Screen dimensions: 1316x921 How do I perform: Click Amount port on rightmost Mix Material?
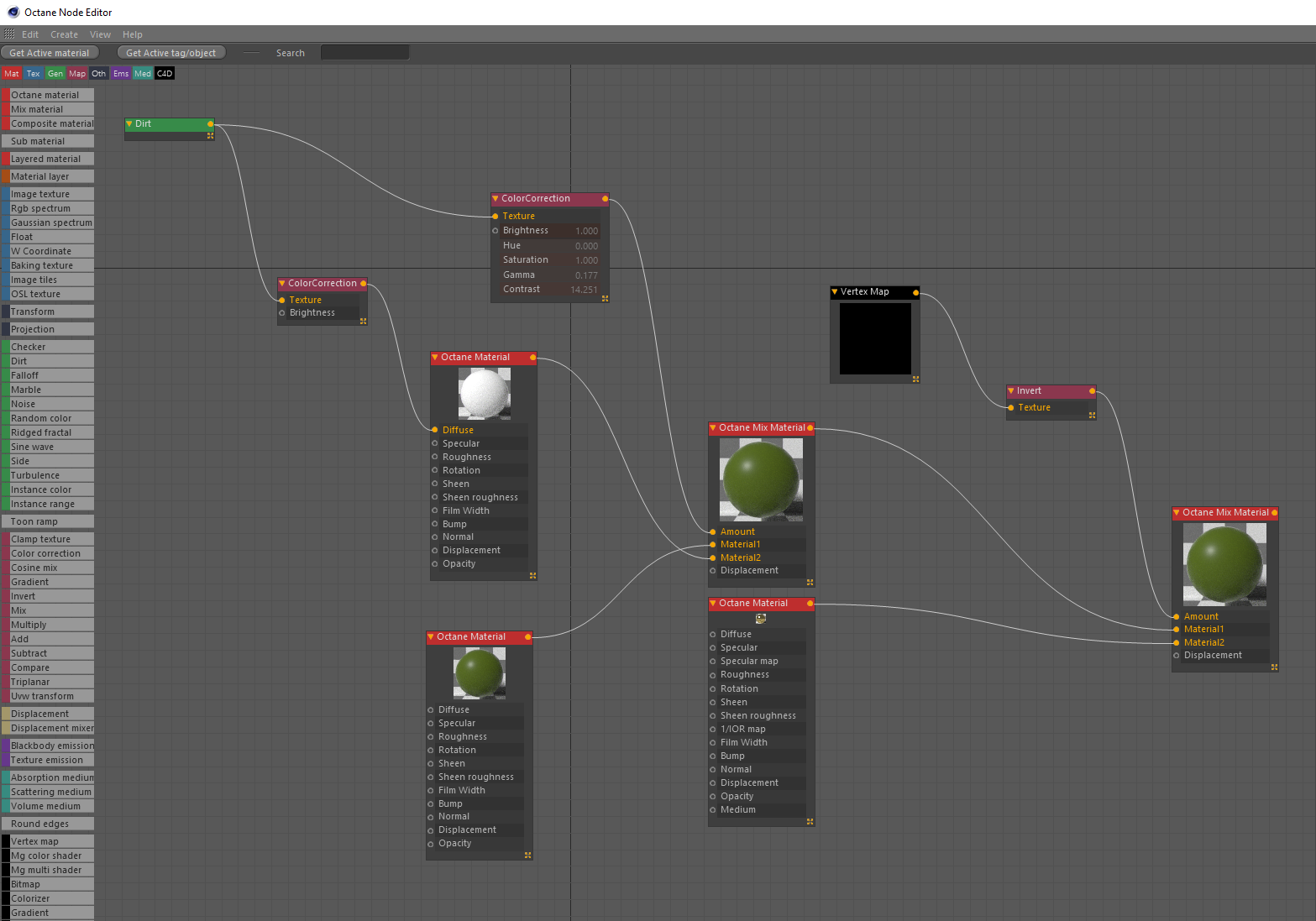click(x=1177, y=617)
